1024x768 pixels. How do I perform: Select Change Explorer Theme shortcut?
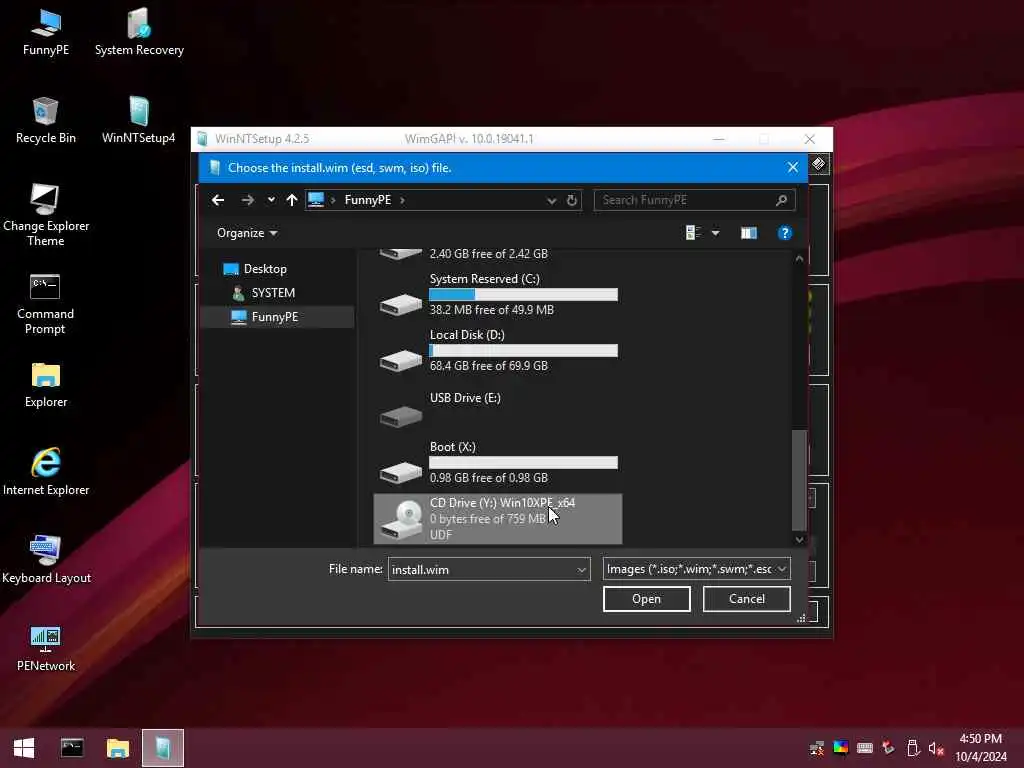46,216
